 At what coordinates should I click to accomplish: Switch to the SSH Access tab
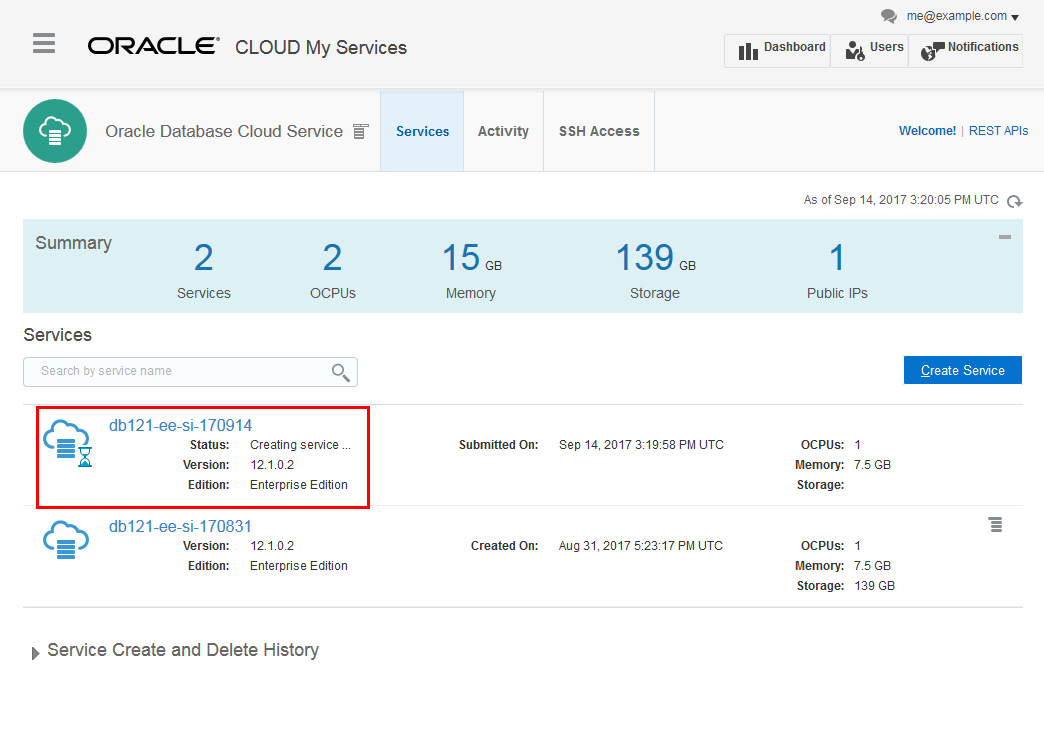coord(599,131)
